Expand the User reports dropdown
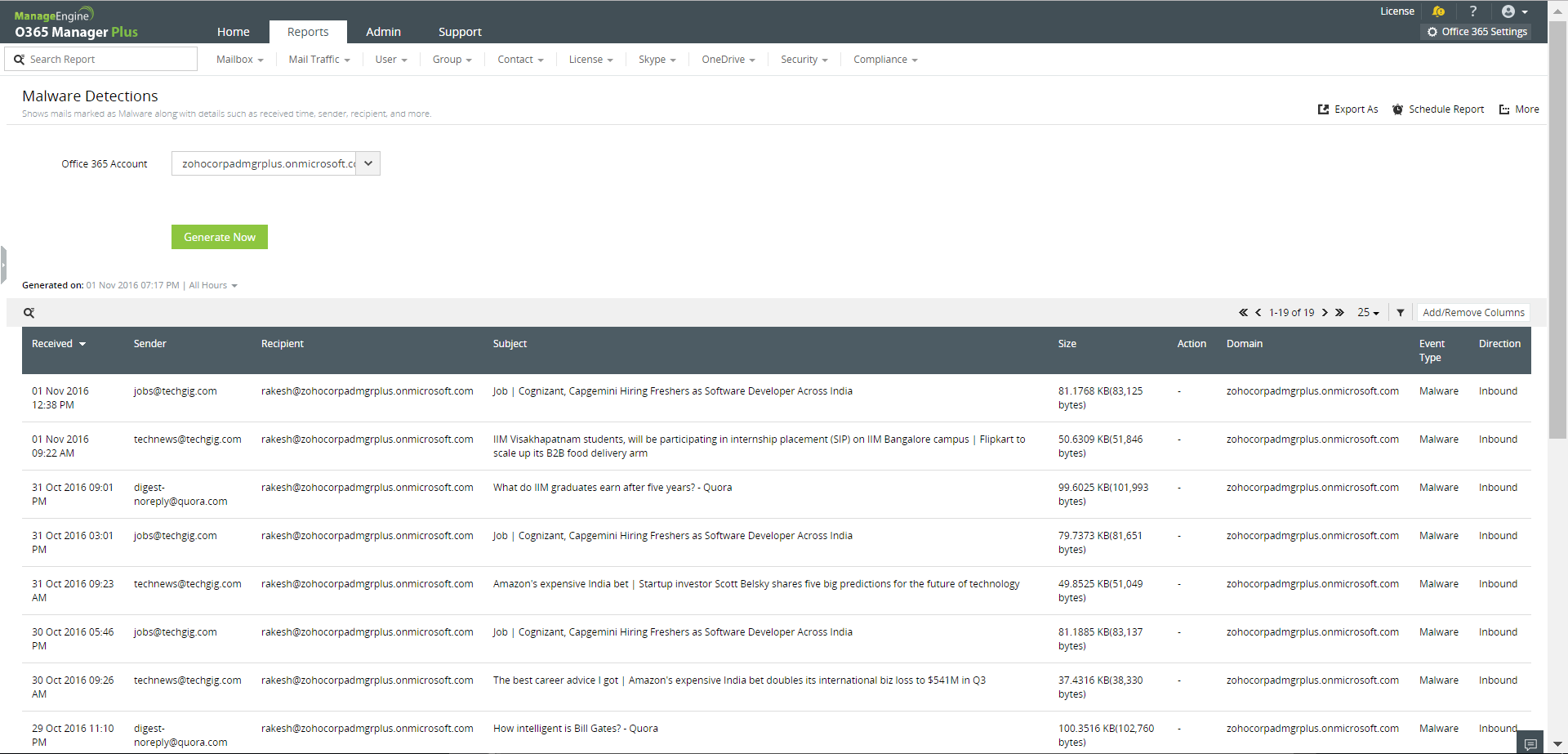1568x754 pixels. click(x=391, y=60)
